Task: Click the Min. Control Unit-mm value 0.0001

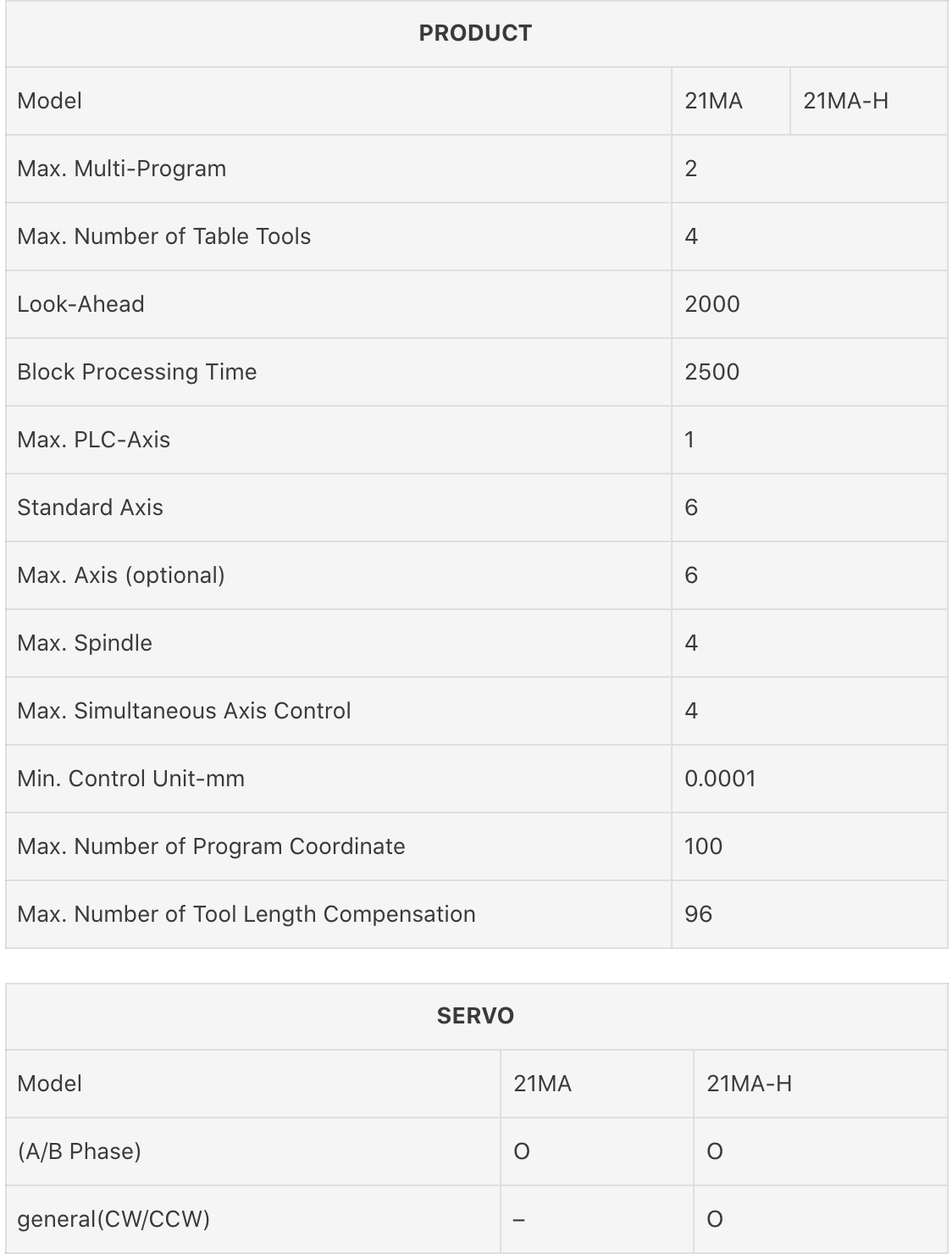Action: [720, 779]
